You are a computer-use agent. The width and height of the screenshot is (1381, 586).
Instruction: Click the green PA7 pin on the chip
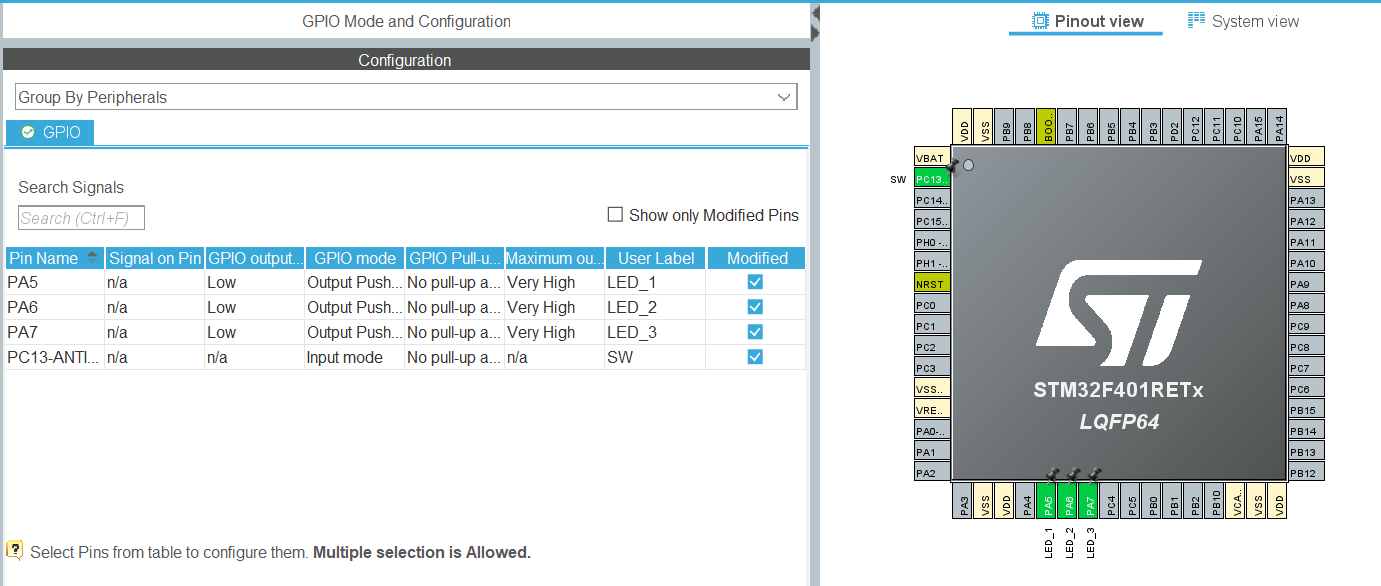click(x=1090, y=500)
